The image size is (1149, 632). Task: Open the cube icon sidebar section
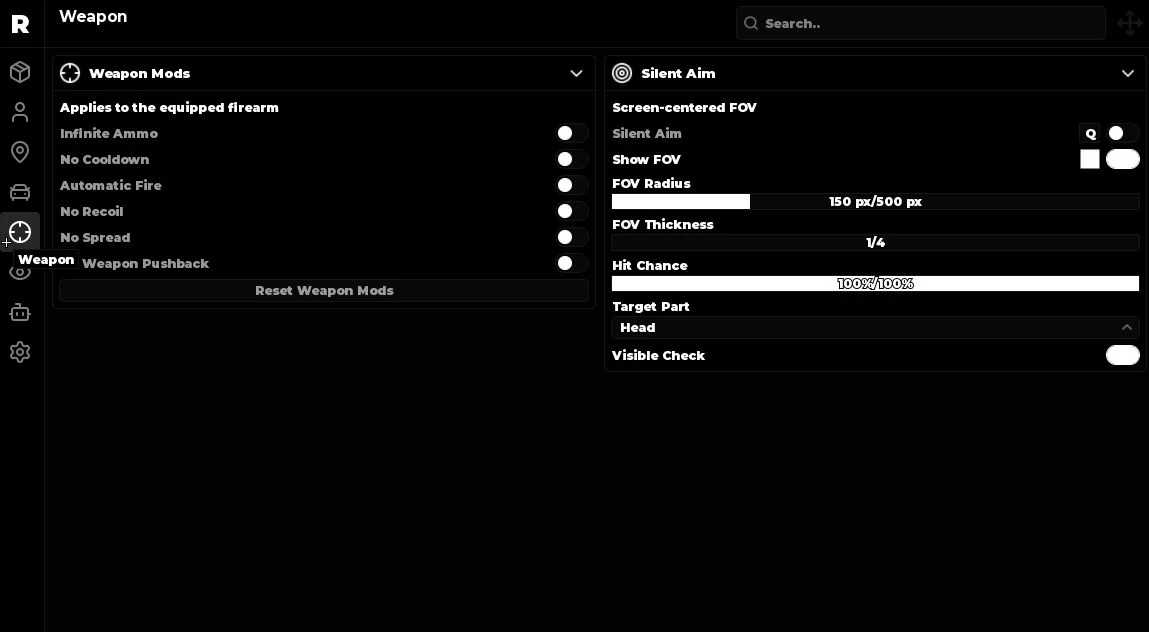[x=20, y=72]
